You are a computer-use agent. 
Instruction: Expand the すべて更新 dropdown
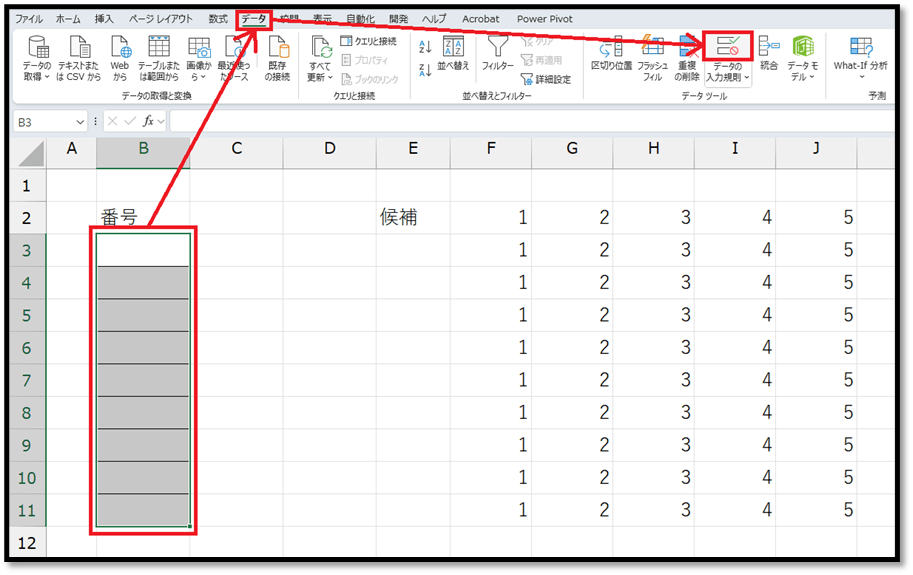pos(319,78)
